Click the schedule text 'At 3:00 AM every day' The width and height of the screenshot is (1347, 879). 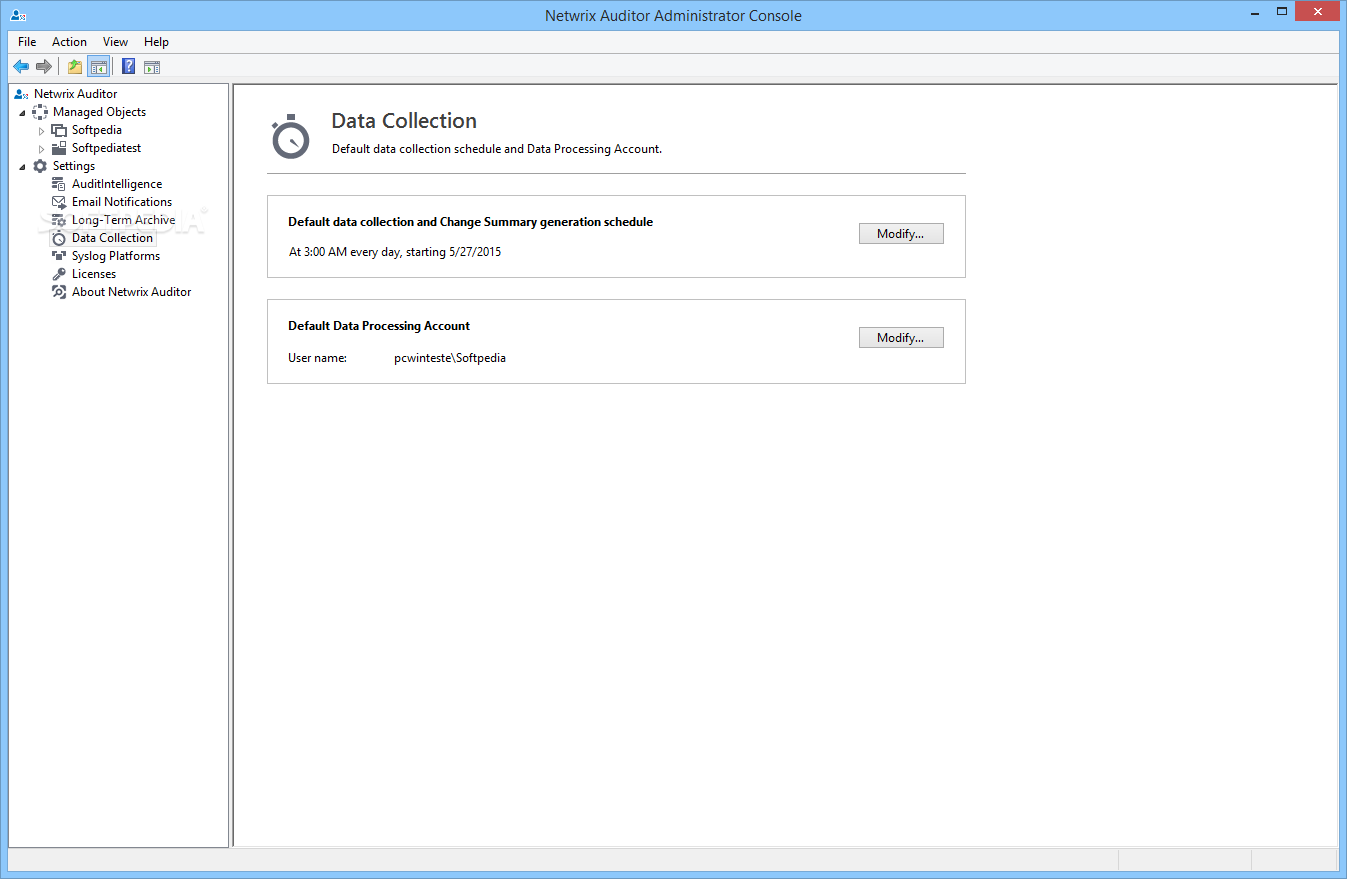pos(344,252)
